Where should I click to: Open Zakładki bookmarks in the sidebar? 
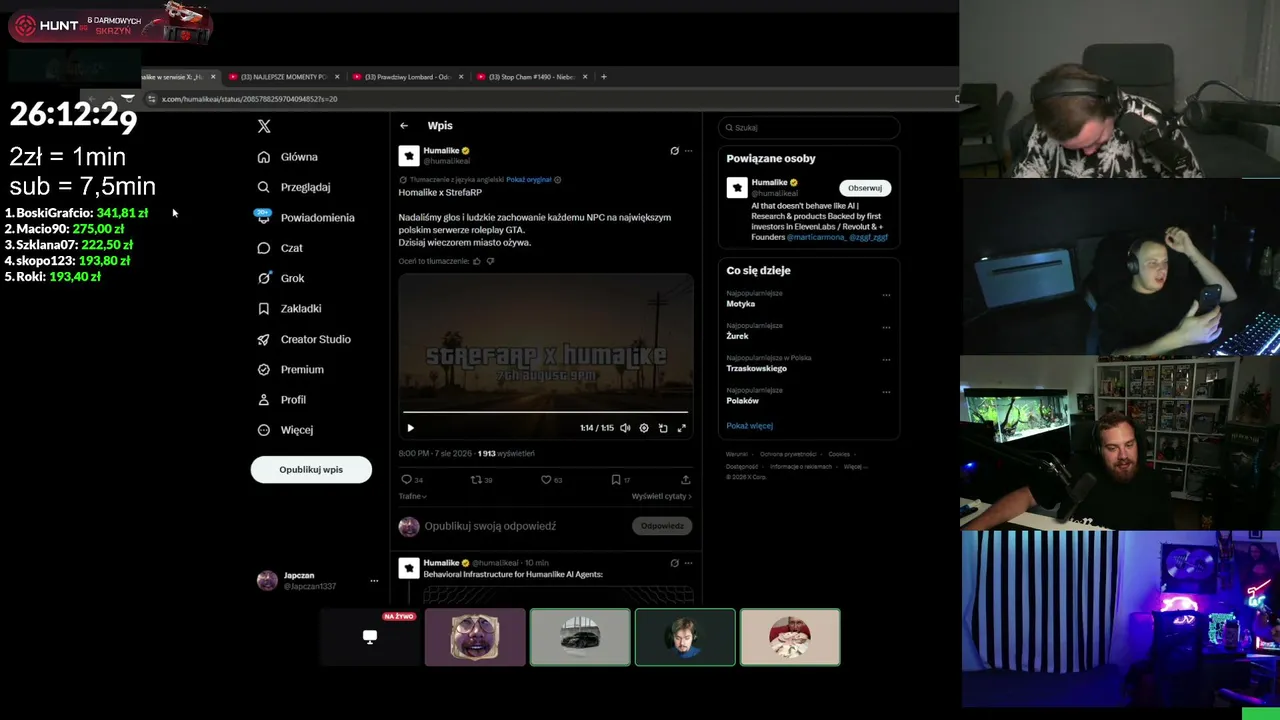[x=289, y=308]
